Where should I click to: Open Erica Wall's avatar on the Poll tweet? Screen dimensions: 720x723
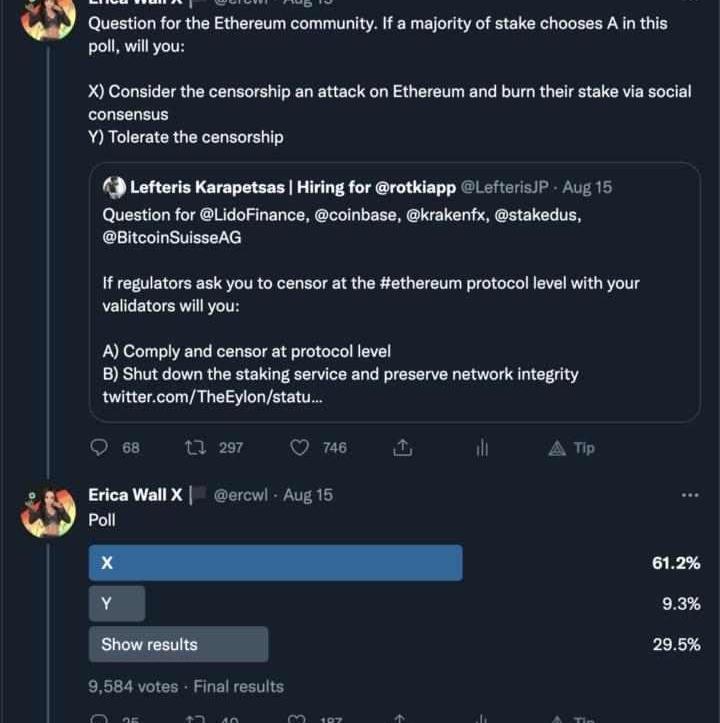click(48, 513)
